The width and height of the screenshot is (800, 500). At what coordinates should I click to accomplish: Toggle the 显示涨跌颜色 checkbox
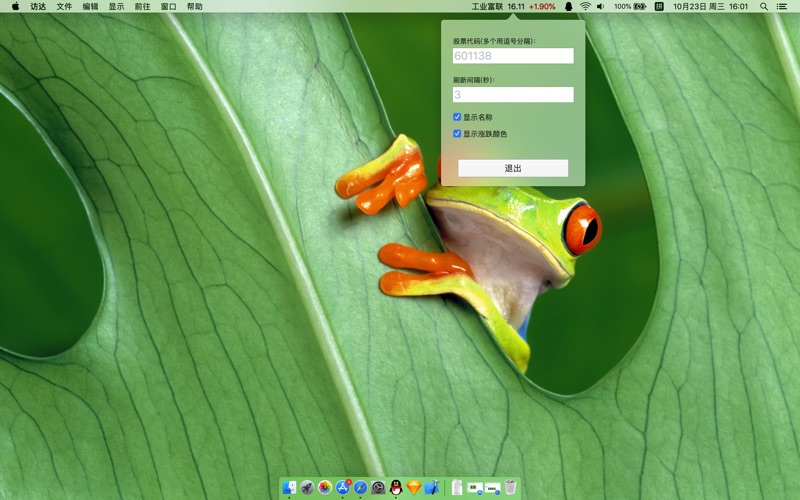(457, 134)
